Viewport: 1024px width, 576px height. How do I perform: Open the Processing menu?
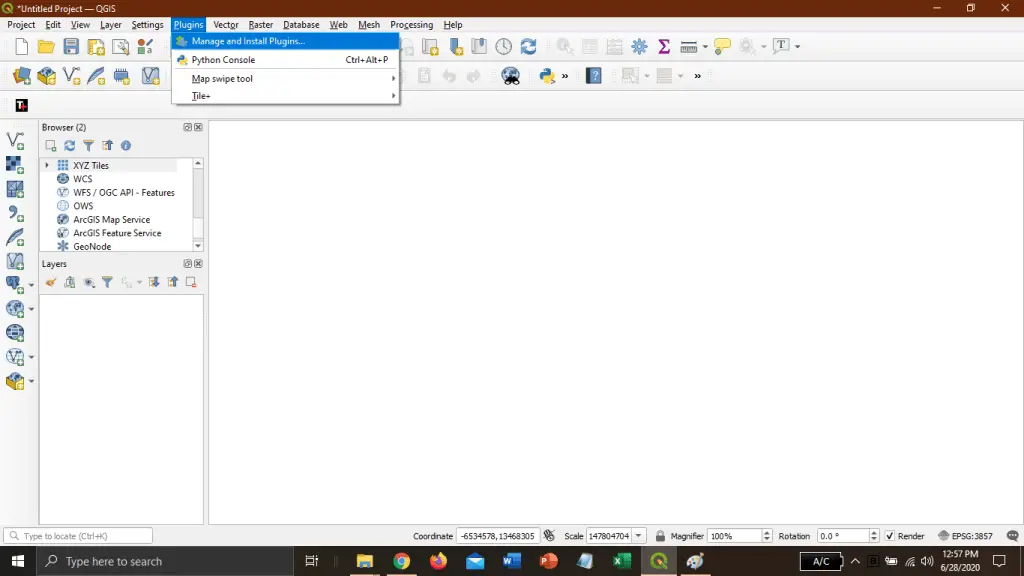(x=411, y=25)
